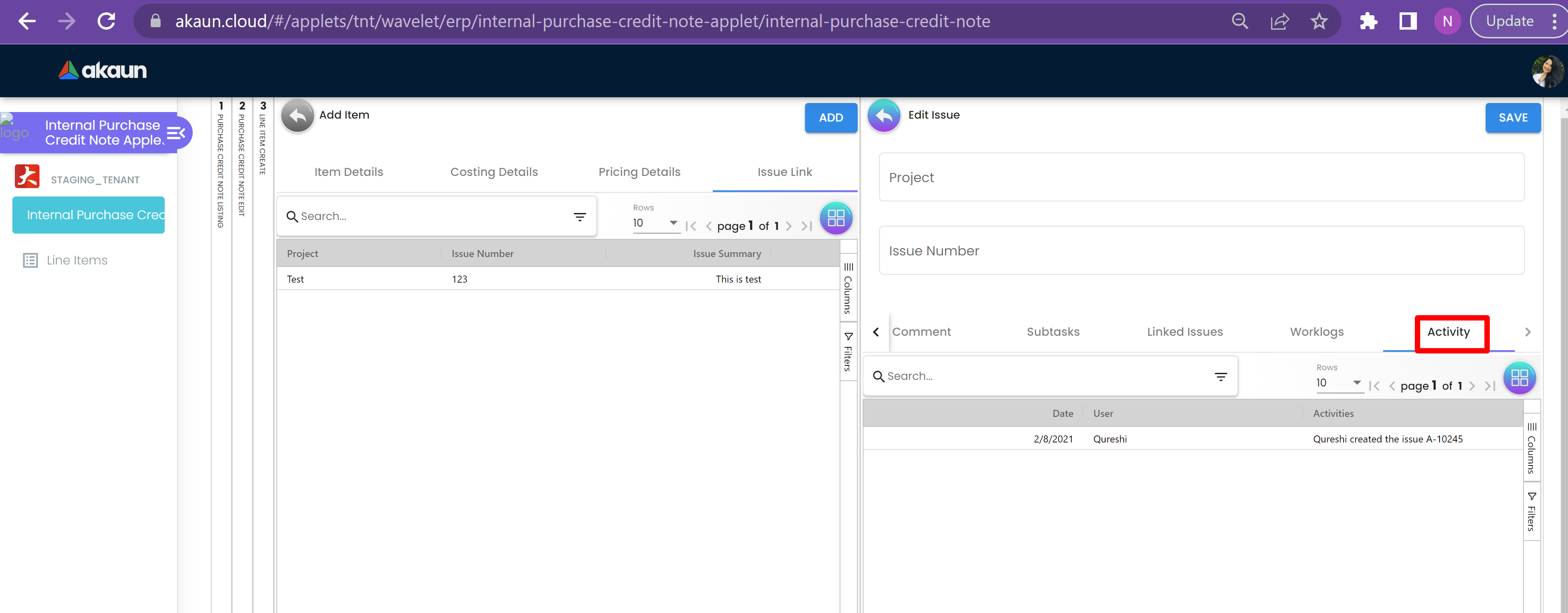Collapse the sidebar menu toggle icon

click(x=176, y=133)
